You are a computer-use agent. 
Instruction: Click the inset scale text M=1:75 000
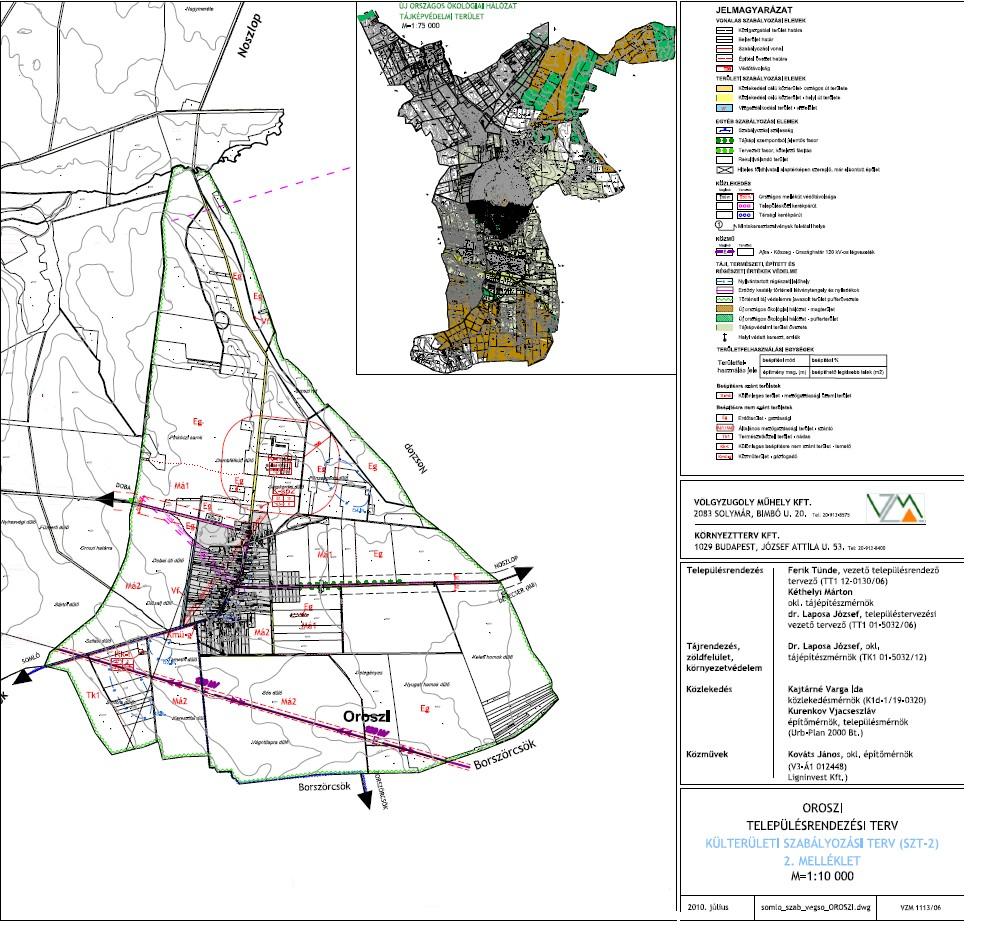point(420,26)
